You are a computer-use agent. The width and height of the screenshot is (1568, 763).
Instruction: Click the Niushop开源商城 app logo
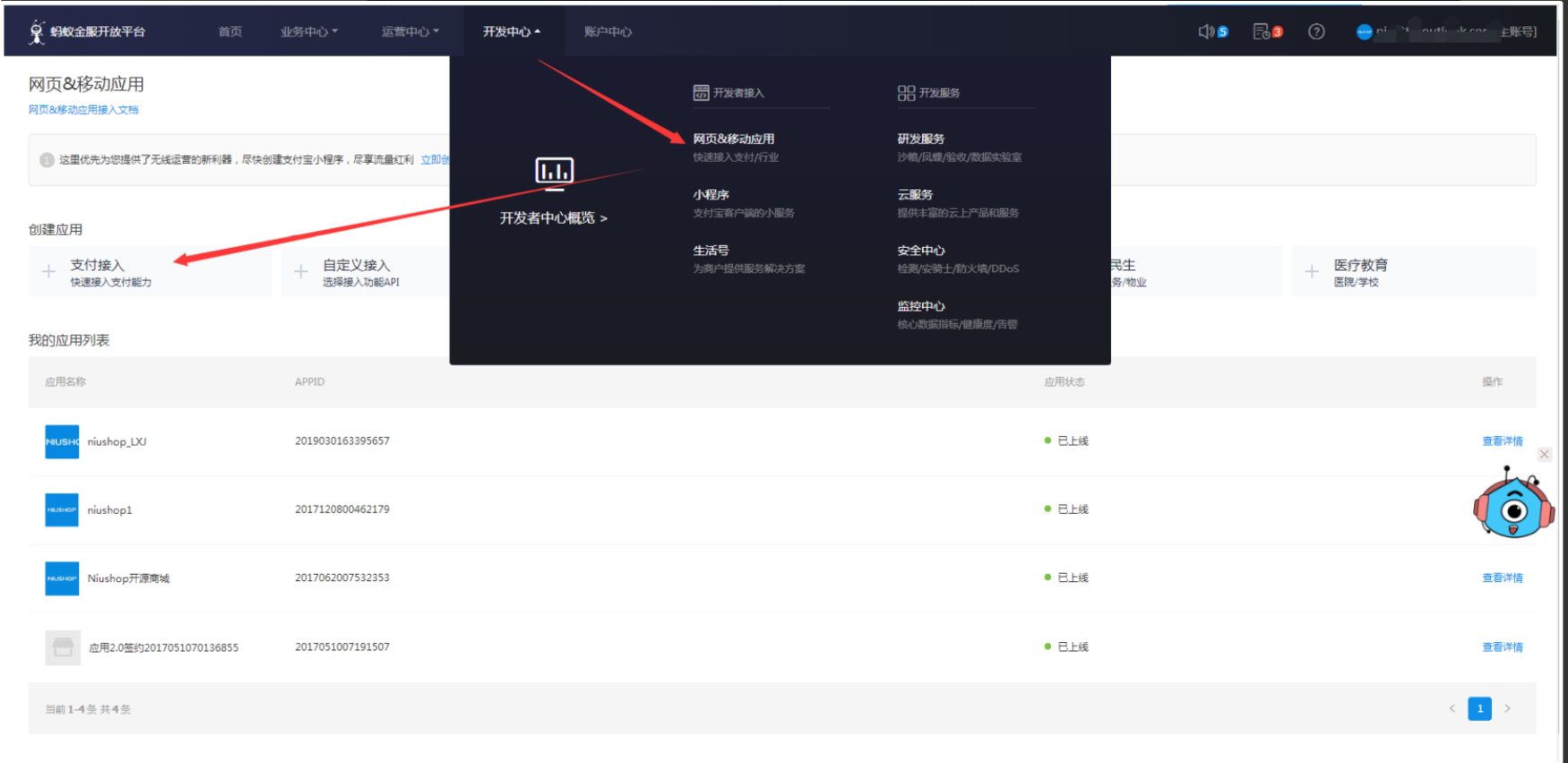(62, 579)
